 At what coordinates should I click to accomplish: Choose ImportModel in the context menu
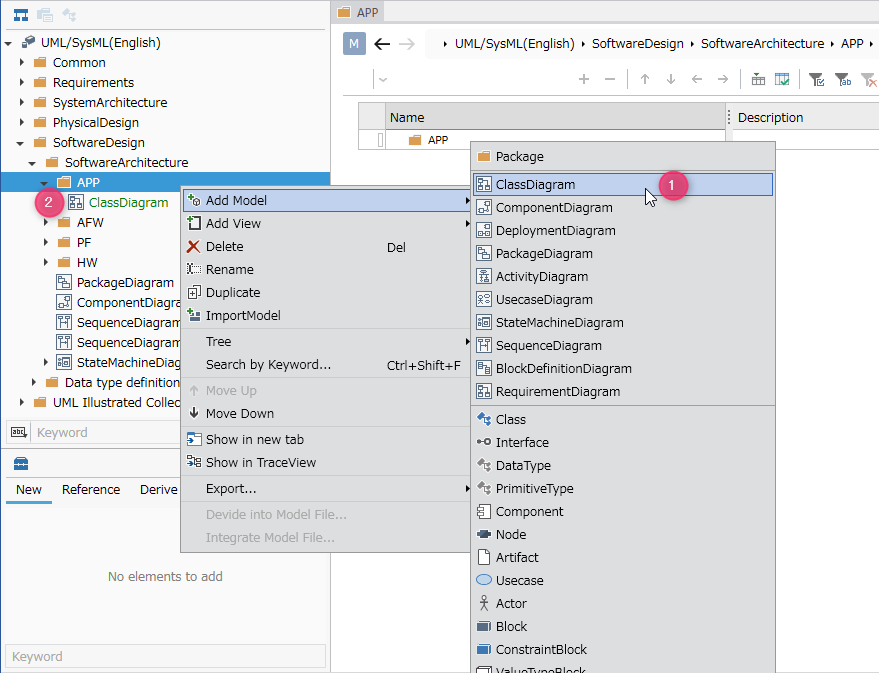pyautogui.click(x=327, y=315)
